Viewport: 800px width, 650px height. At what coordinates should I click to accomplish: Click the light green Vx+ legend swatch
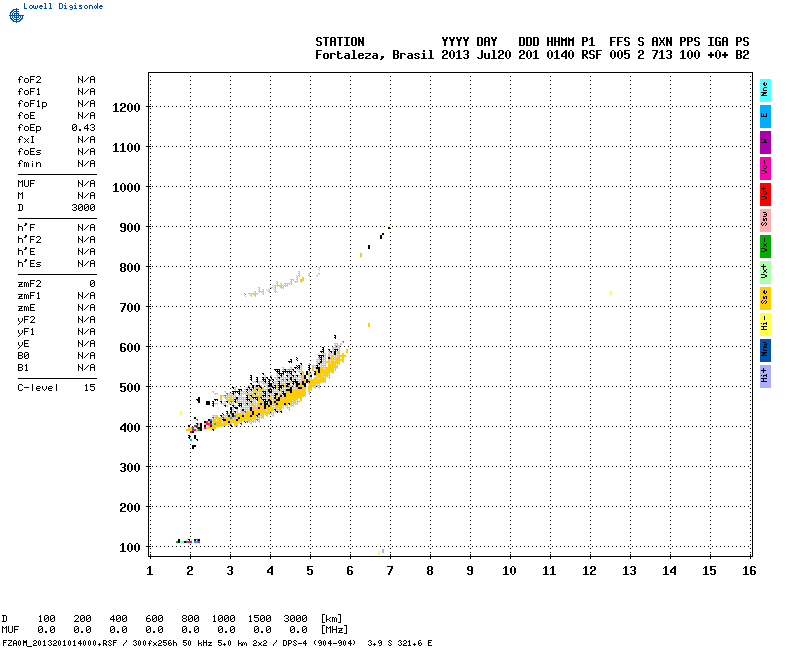click(x=765, y=271)
